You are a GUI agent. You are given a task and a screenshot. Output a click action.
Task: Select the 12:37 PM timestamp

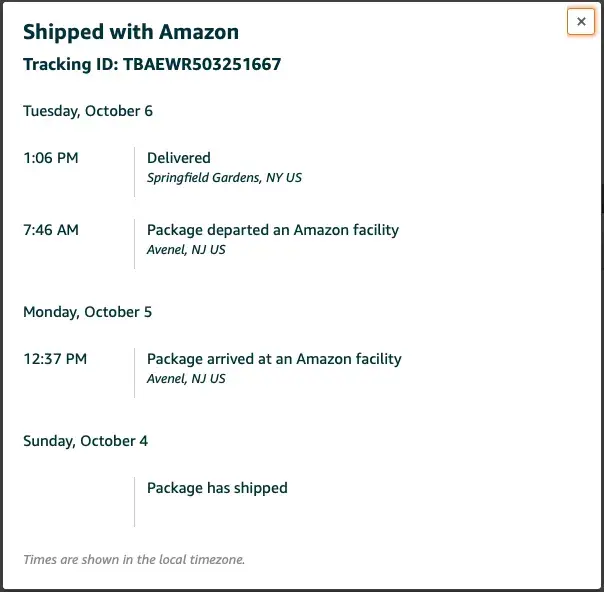55,359
